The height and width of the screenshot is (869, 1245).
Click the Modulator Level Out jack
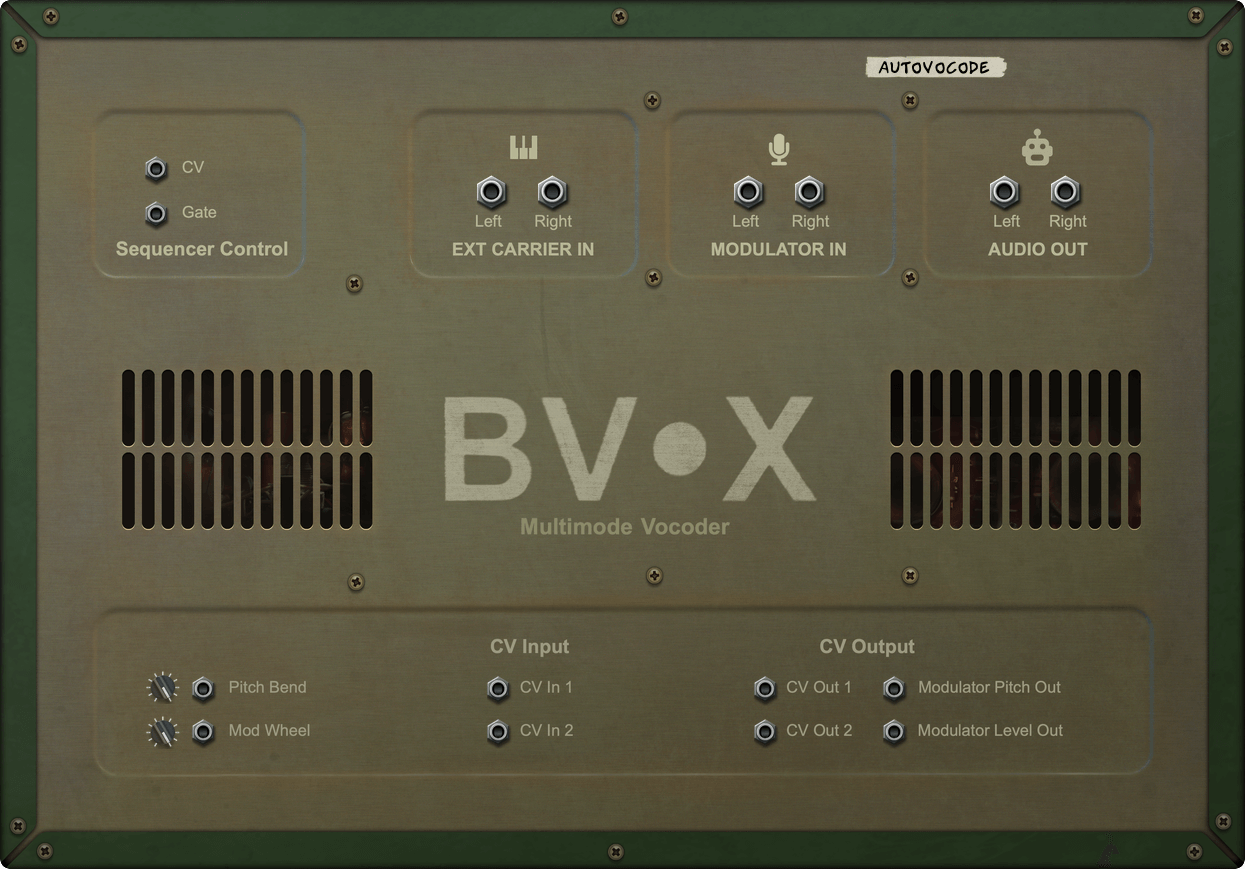[893, 732]
